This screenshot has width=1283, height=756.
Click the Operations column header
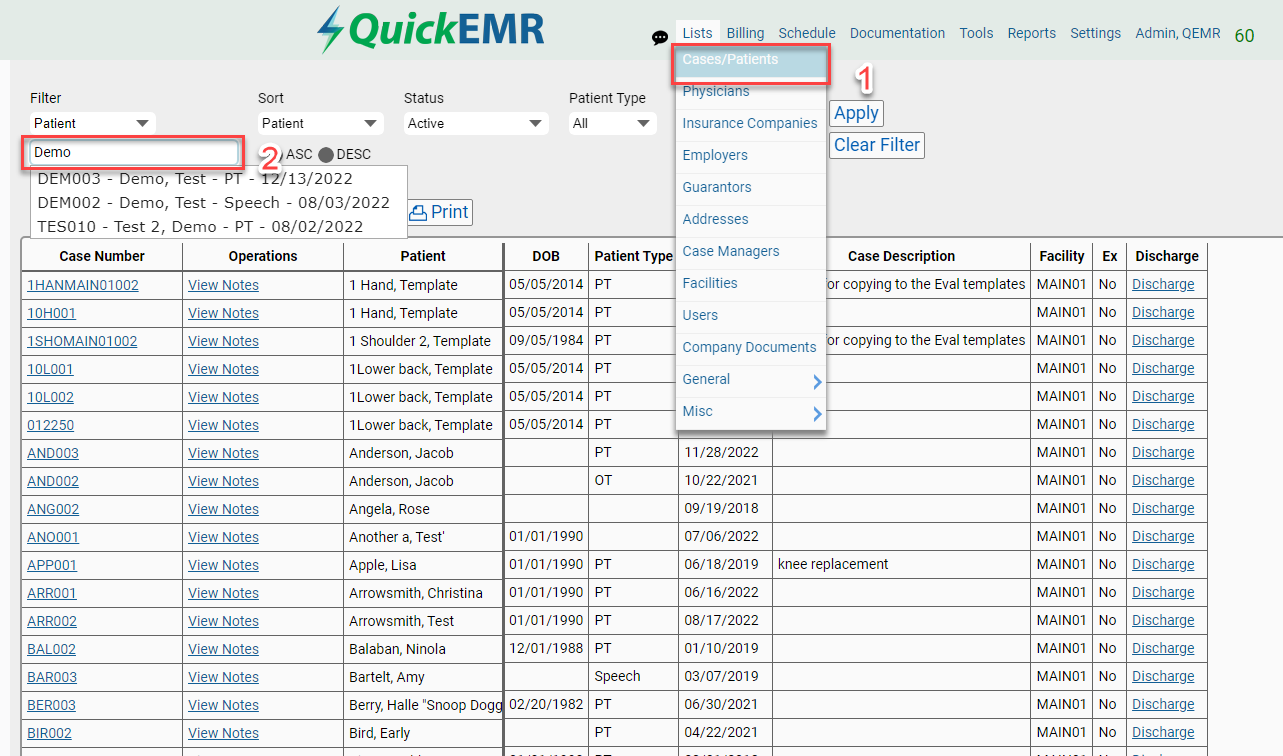pos(263,256)
